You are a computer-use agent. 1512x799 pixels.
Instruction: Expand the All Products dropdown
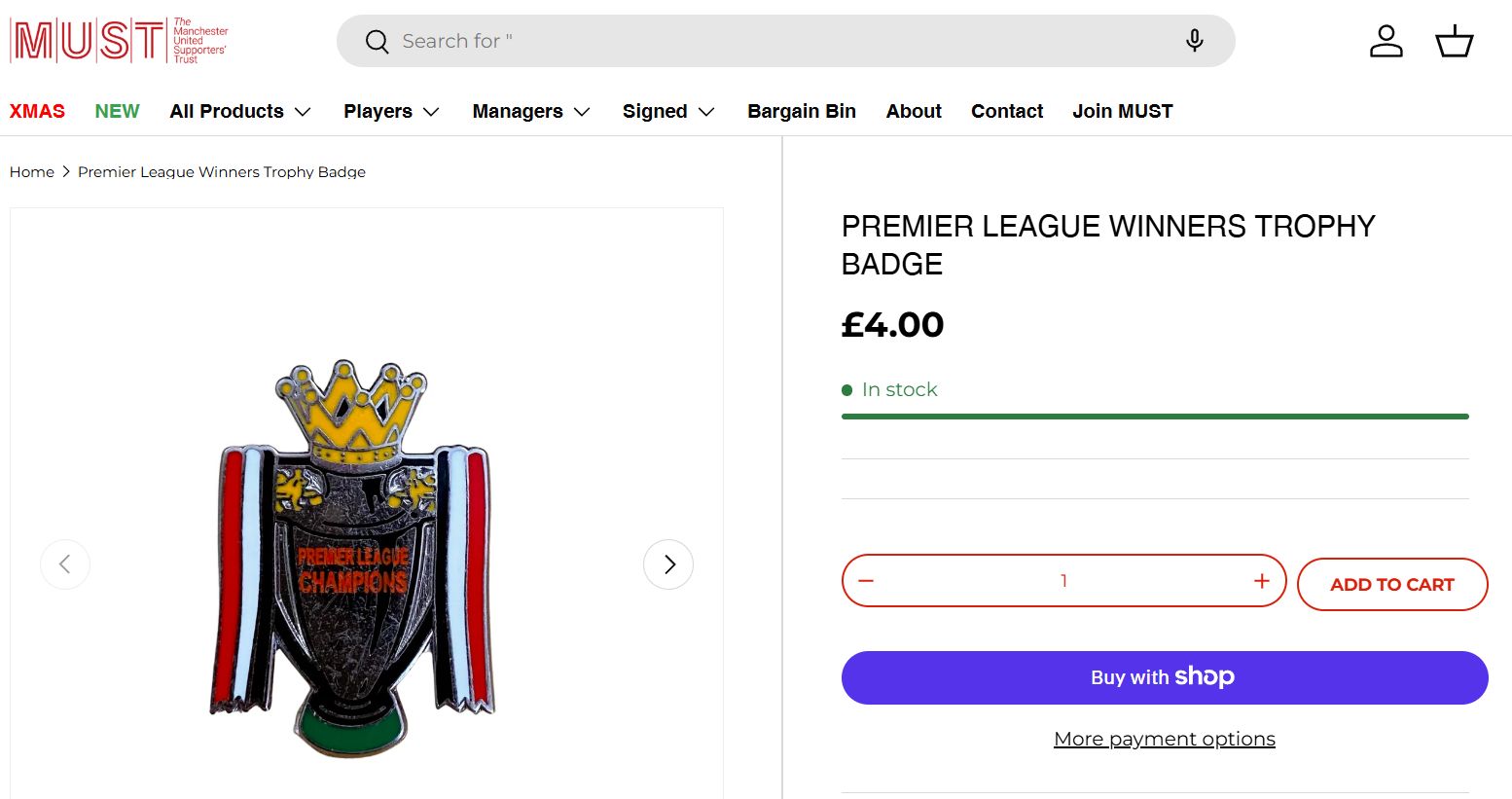(240, 111)
